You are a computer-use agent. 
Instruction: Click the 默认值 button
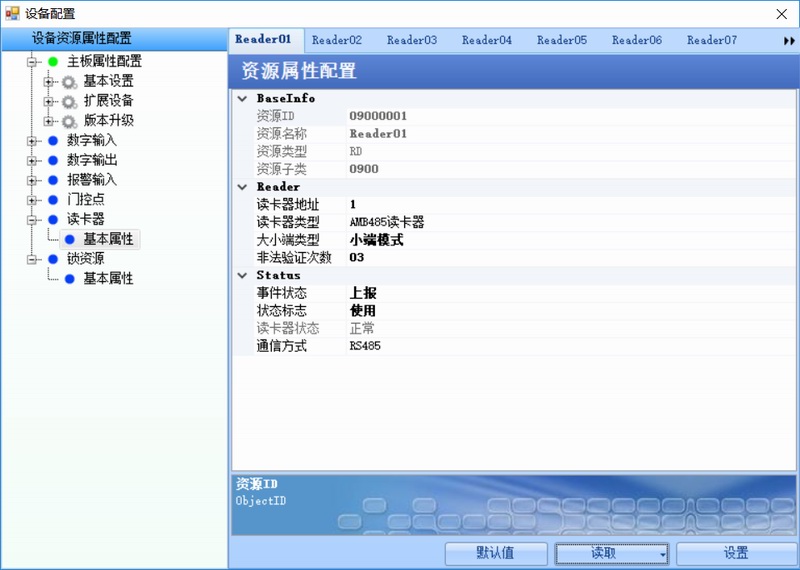click(496, 553)
